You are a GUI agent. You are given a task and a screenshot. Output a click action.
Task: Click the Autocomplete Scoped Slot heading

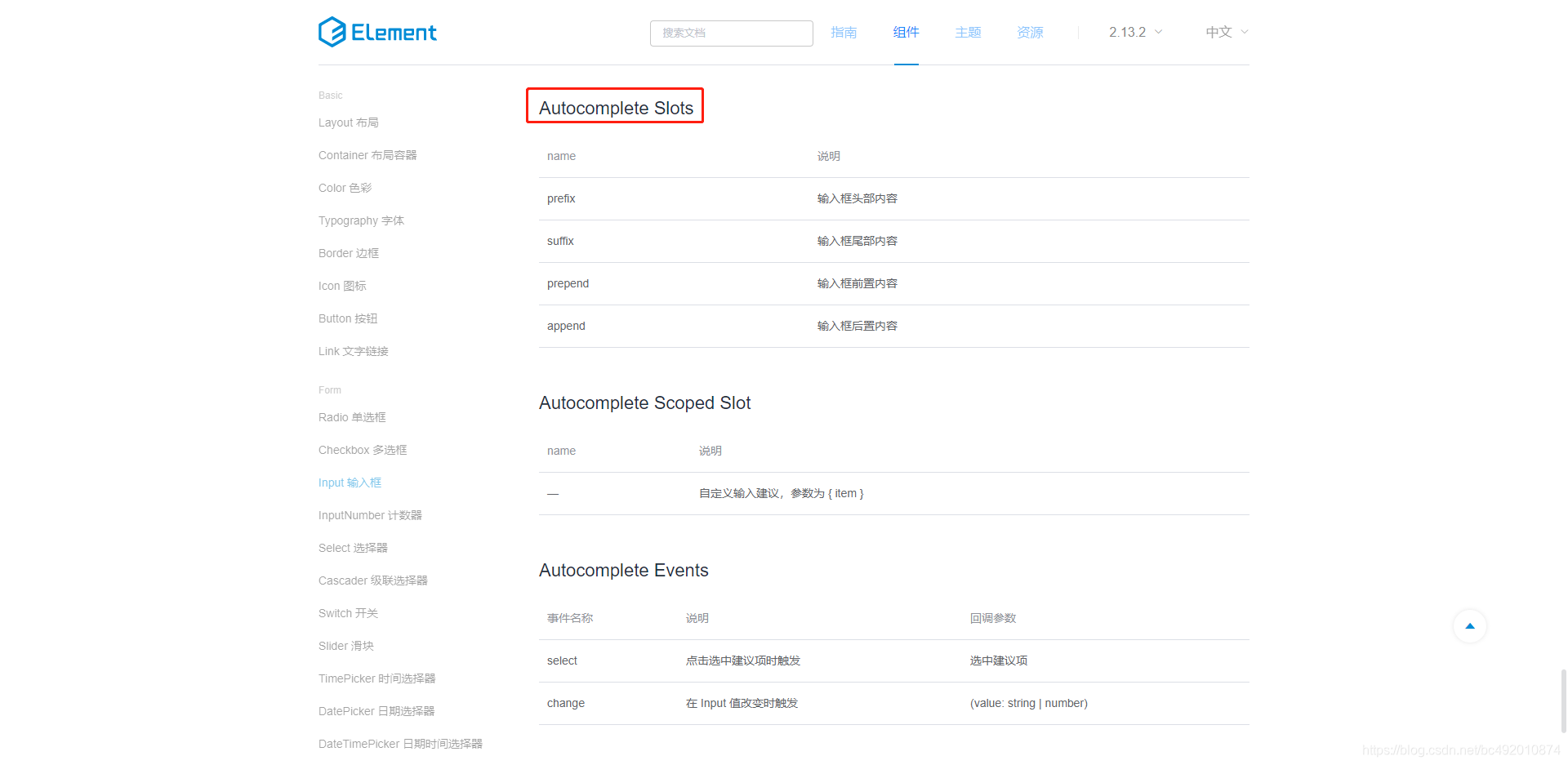pyautogui.click(x=644, y=403)
